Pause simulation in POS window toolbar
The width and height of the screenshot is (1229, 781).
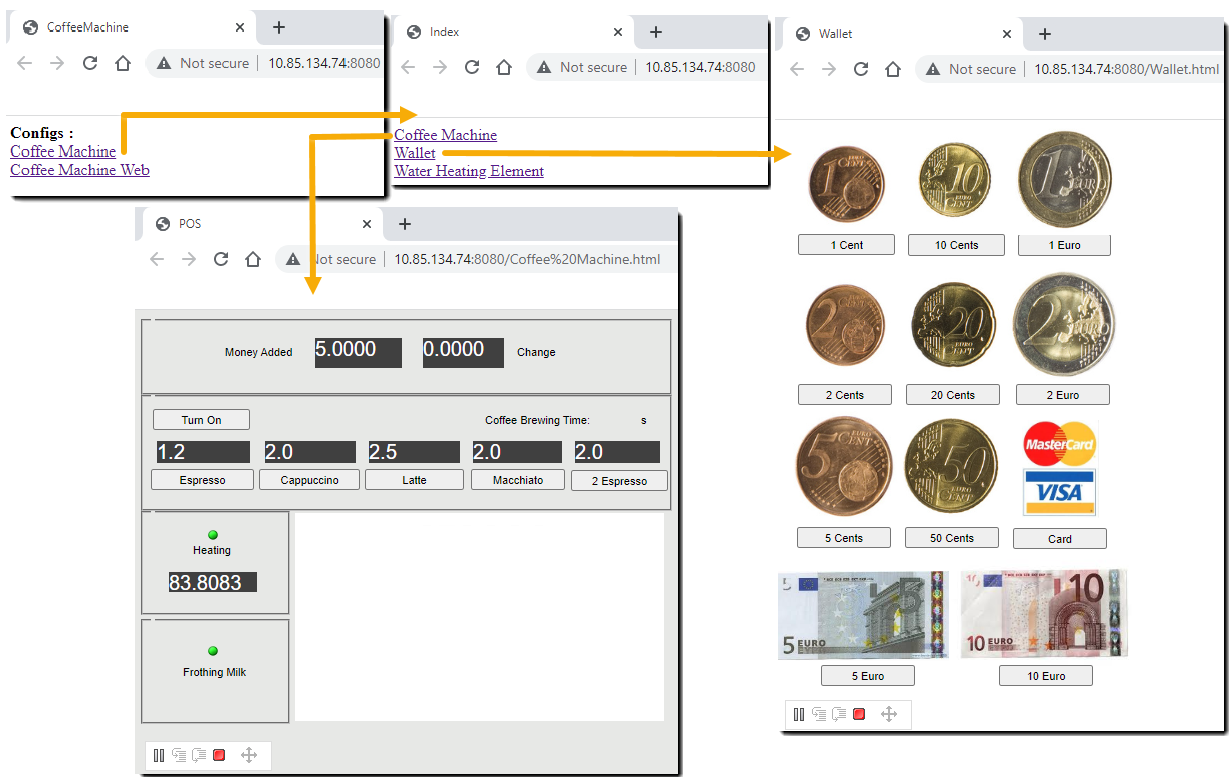158,755
